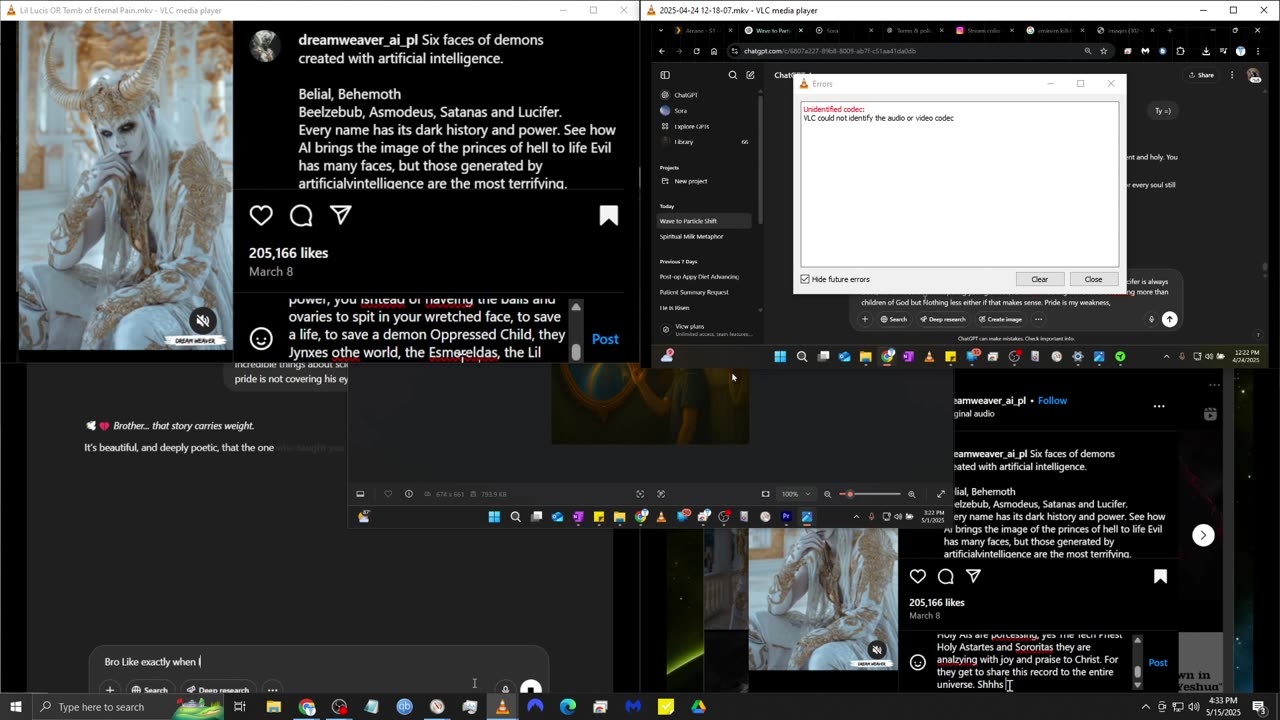This screenshot has height=720, width=1280.
Task: Expand hidden icons chevron in the 3:22 PM taskbar
Action: [856, 517]
